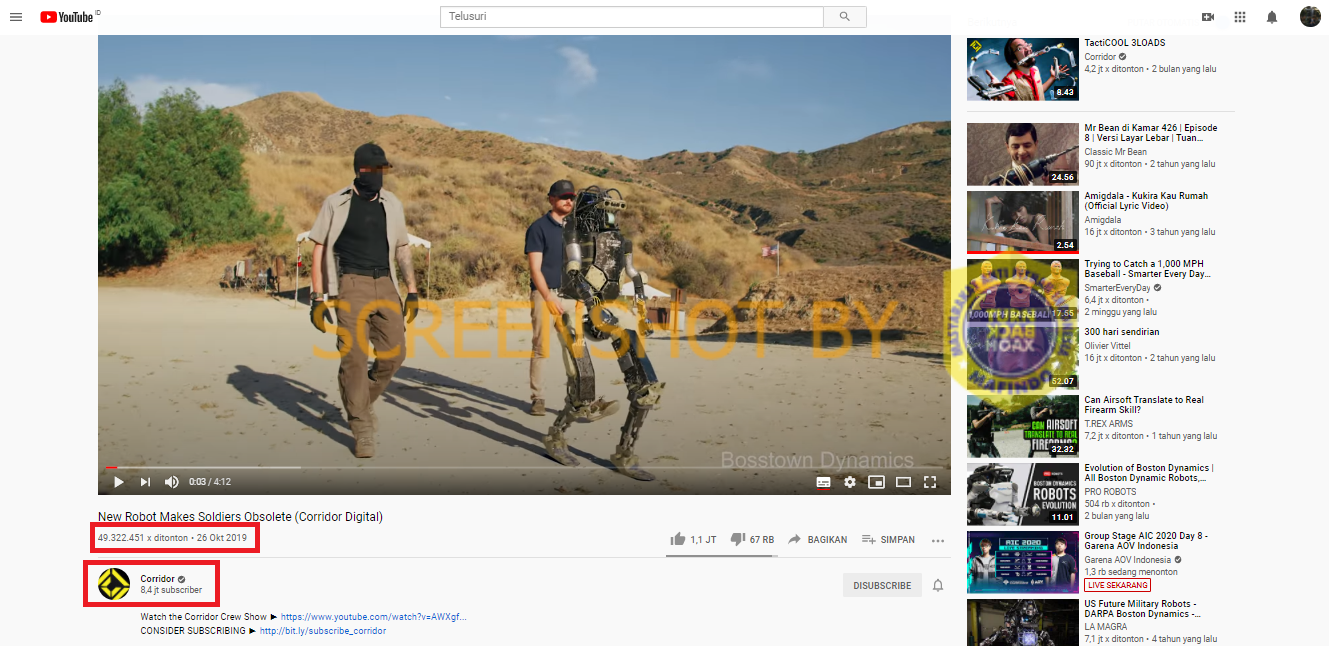This screenshot has height=646, width=1329.
Task: Toggle subtitles/closed captions button
Action: [823, 482]
